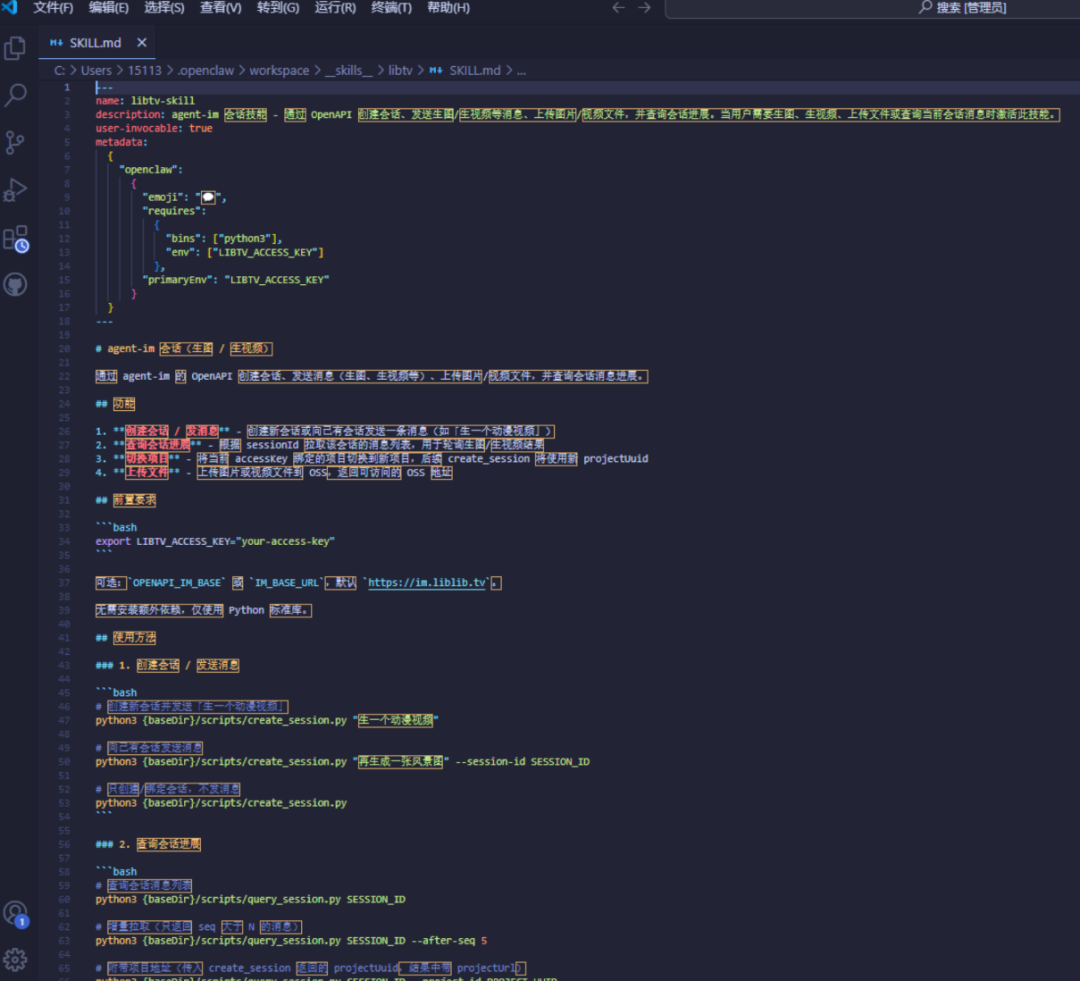
Task: Click breadcrumb segment __skills__
Action: point(349,70)
